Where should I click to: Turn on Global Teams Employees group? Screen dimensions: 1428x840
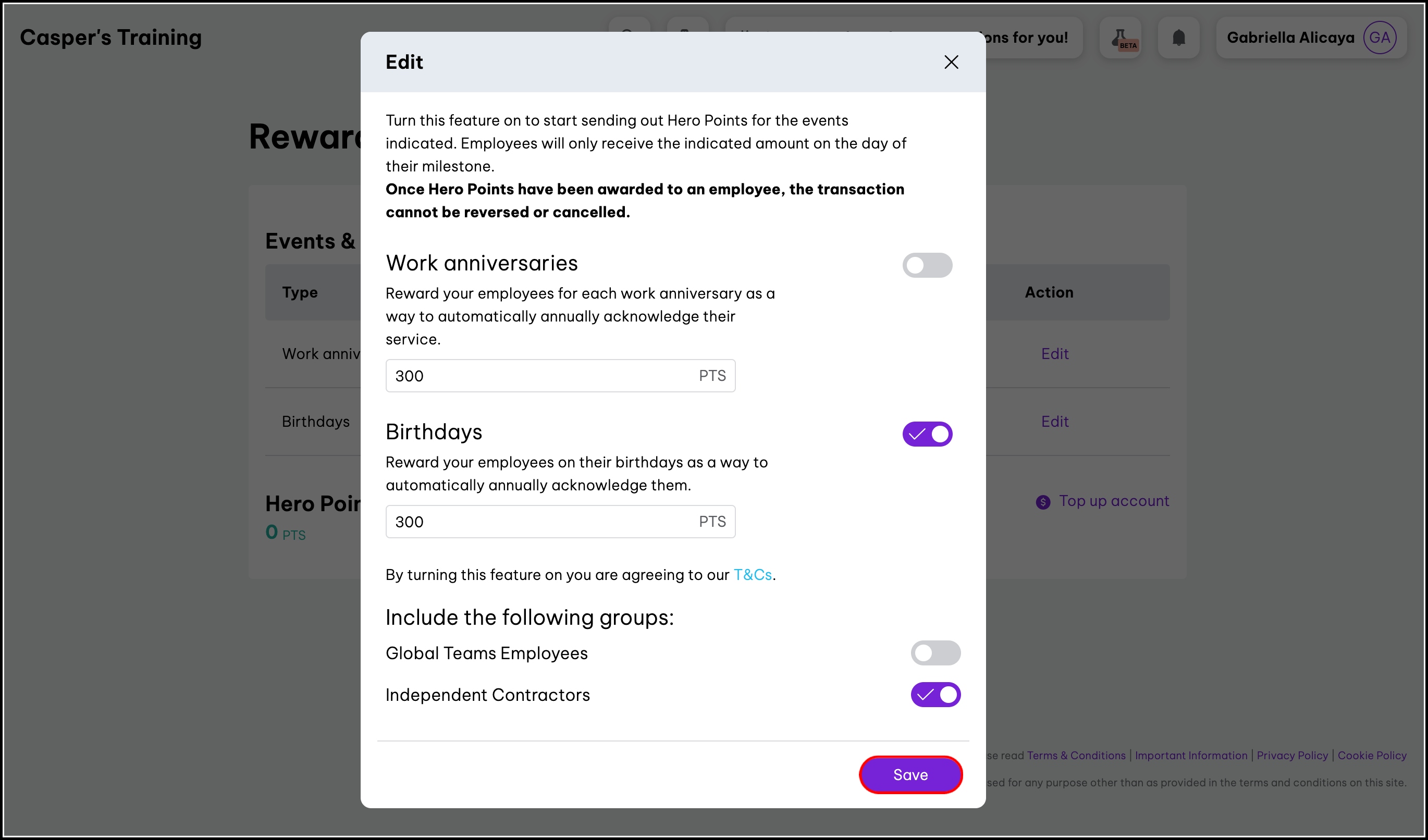tap(935, 653)
